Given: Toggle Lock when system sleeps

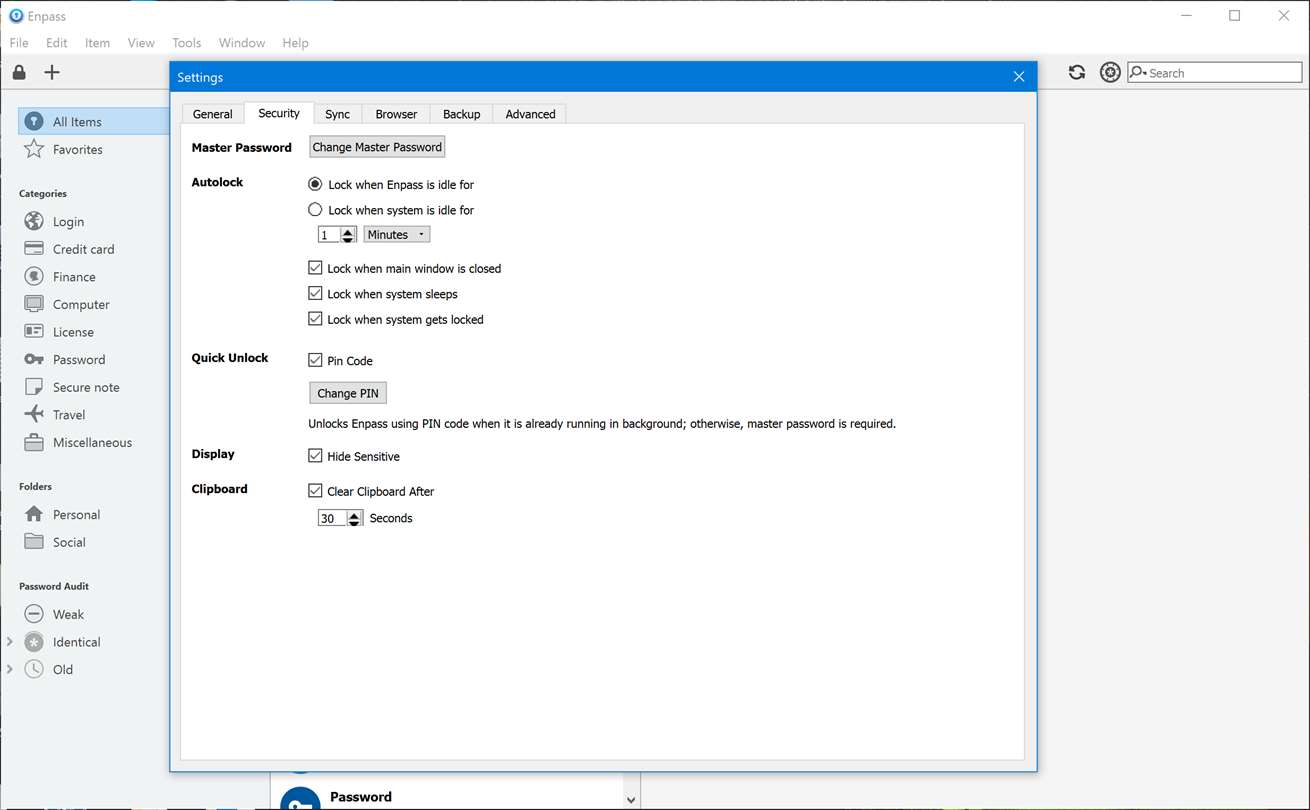Looking at the screenshot, I should coord(315,293).
